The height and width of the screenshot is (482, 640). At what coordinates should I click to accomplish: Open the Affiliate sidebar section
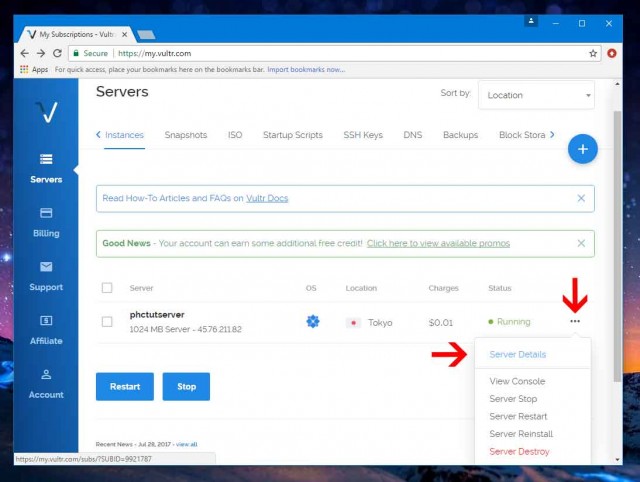tap(46, 331)
